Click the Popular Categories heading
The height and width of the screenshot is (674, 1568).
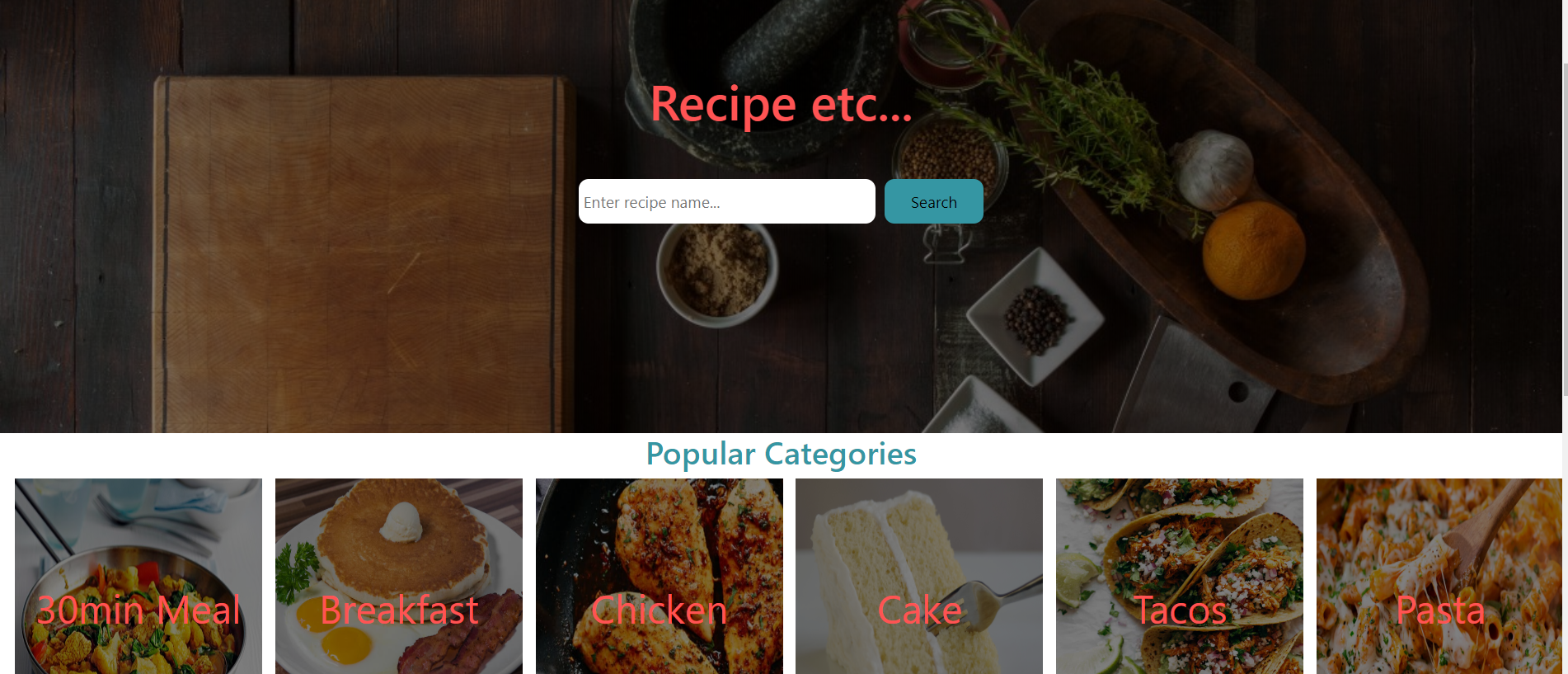pyautogui.click(x=781, y=454)
